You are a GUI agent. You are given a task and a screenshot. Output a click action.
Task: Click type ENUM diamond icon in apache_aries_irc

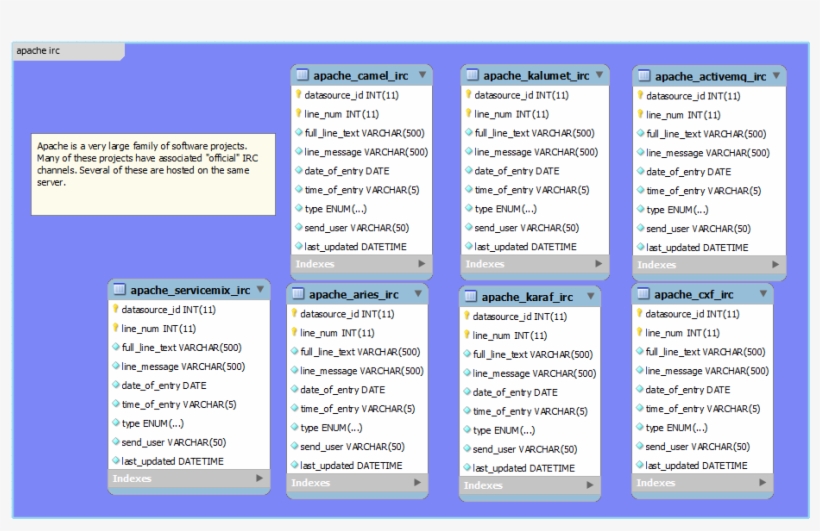(295, 427)
